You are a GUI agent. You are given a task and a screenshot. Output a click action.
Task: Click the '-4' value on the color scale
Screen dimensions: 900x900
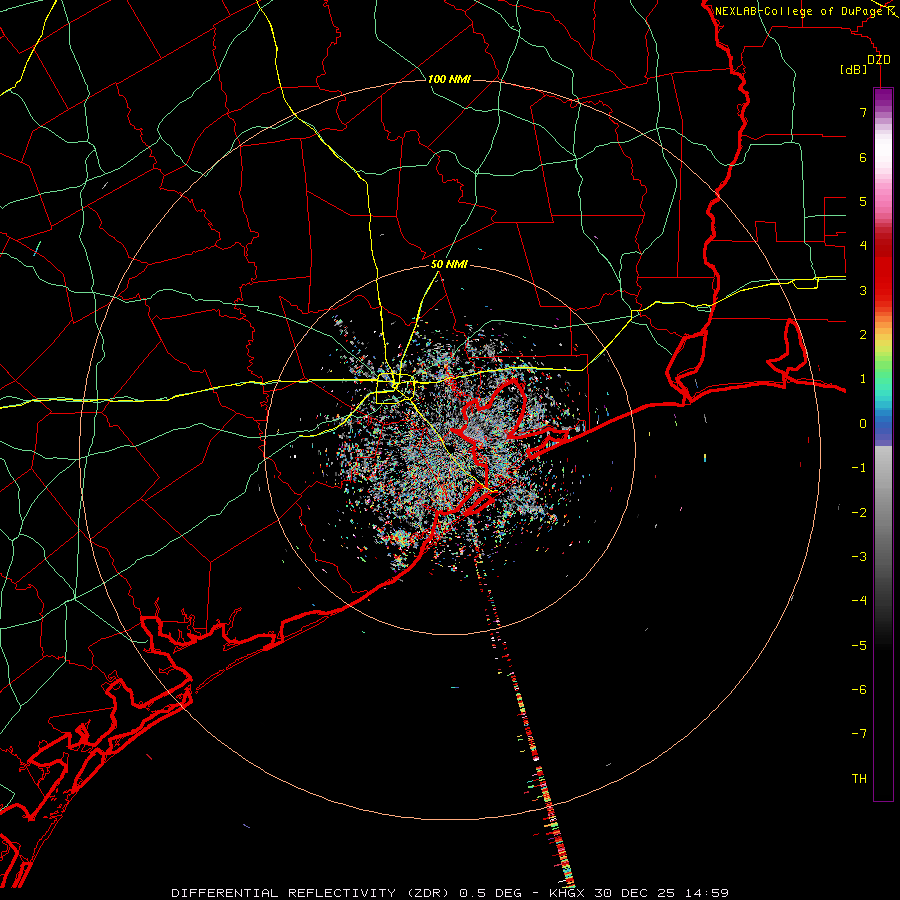pos(859,601)
